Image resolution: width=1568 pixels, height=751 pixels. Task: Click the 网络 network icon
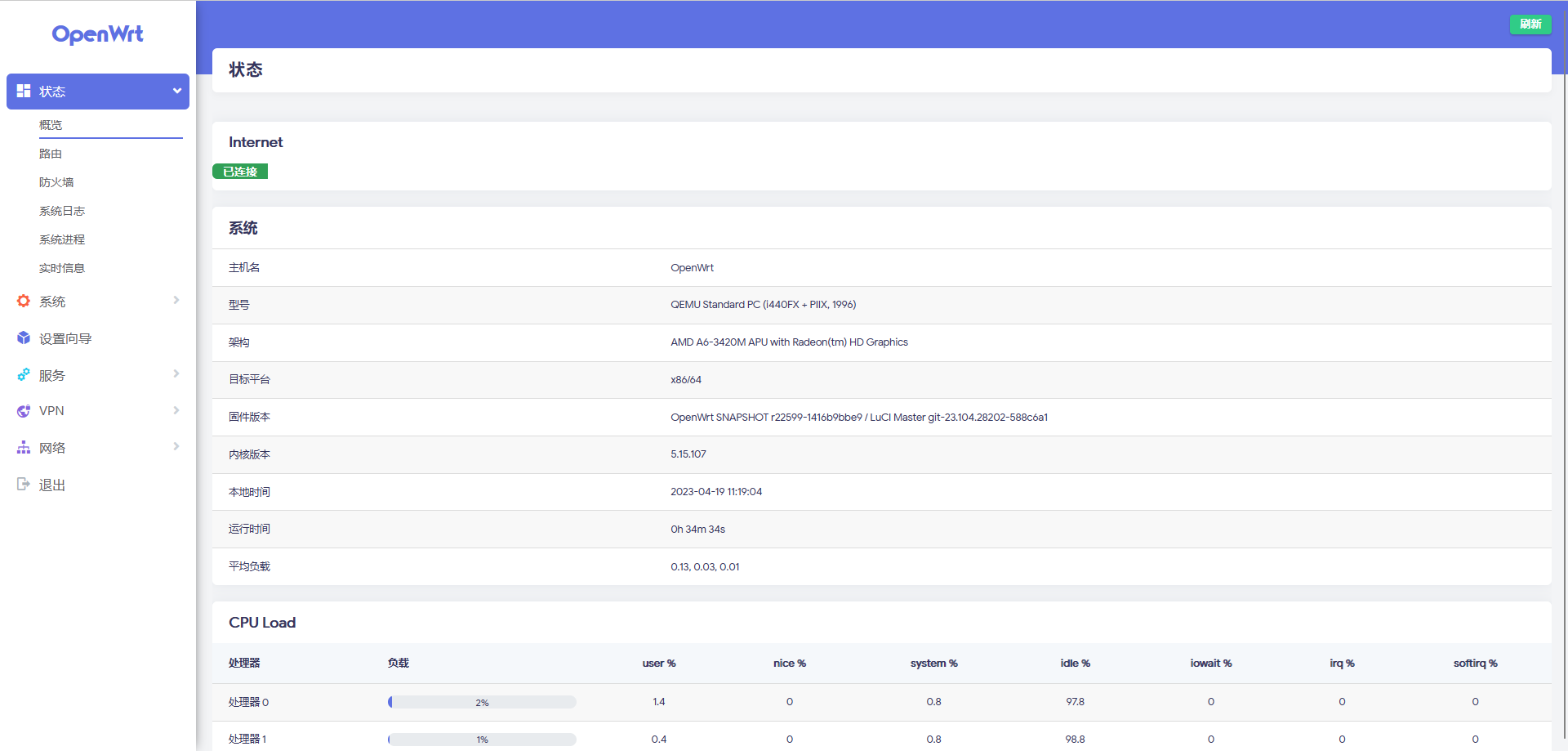coord(23,447)
